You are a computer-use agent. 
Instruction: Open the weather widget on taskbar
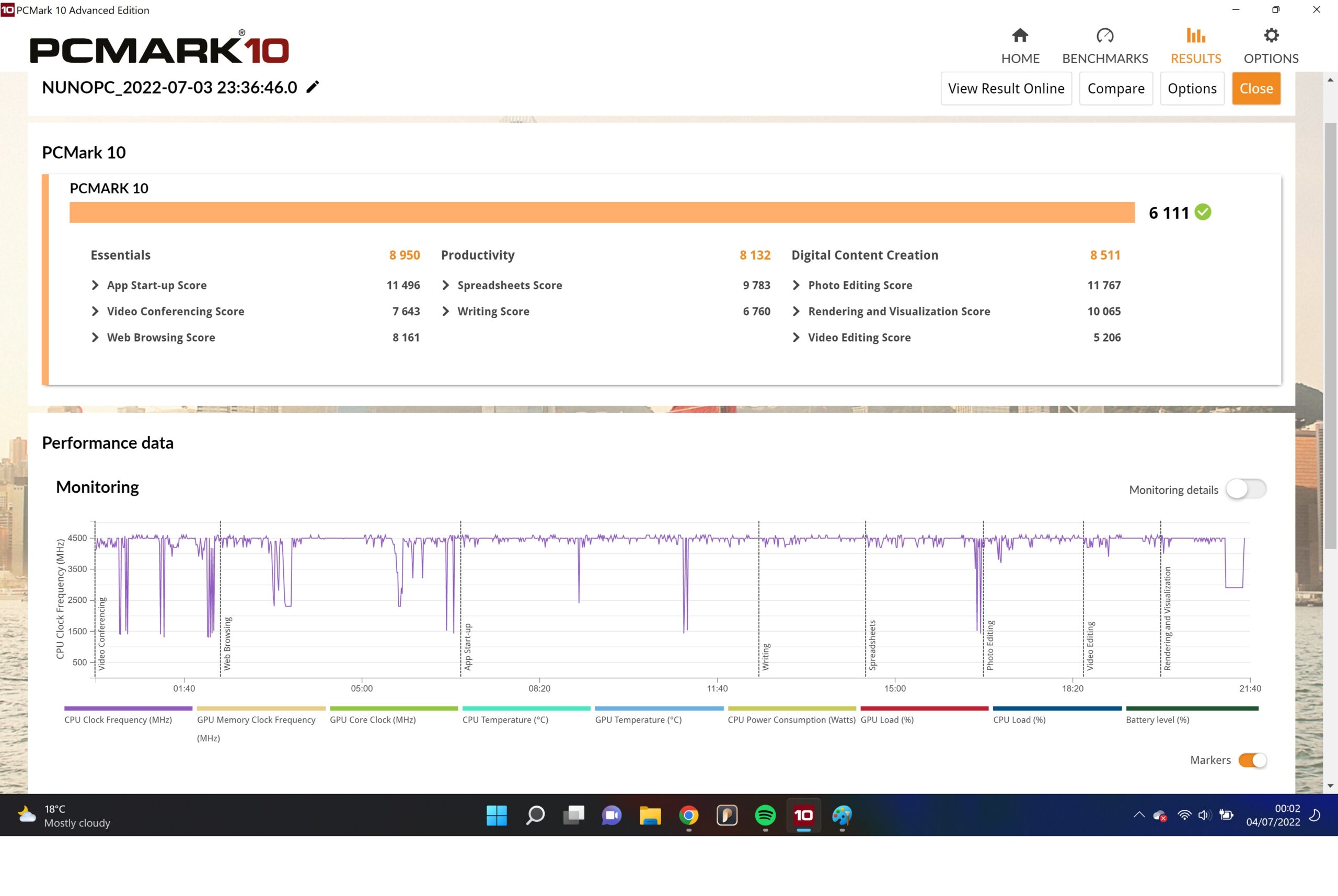pos(63,816)
